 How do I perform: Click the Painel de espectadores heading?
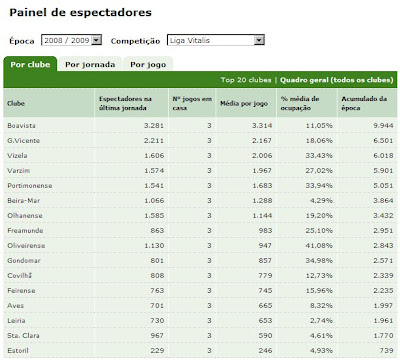pos(80,13)
